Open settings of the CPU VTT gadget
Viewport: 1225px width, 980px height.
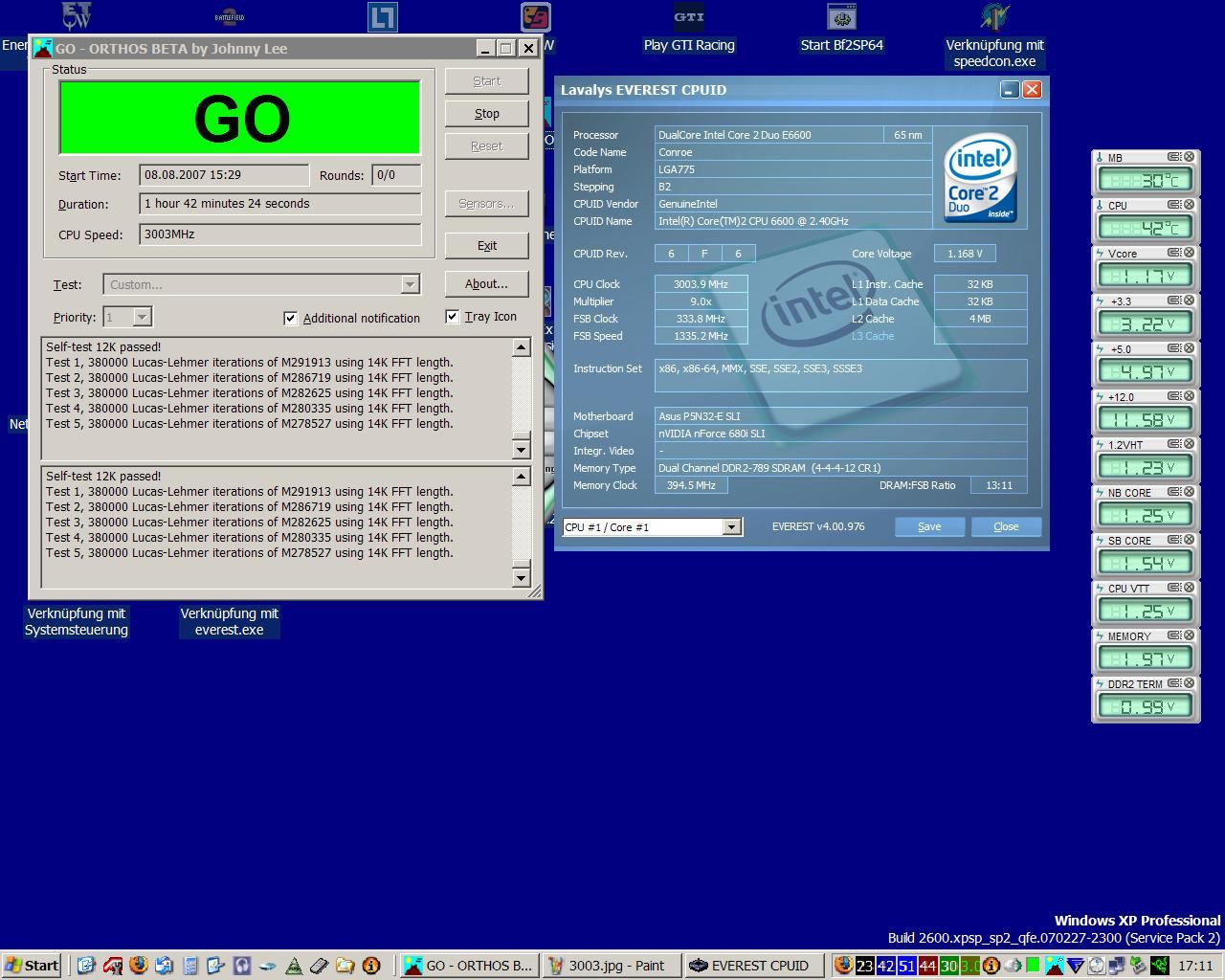pos(1173,588)
